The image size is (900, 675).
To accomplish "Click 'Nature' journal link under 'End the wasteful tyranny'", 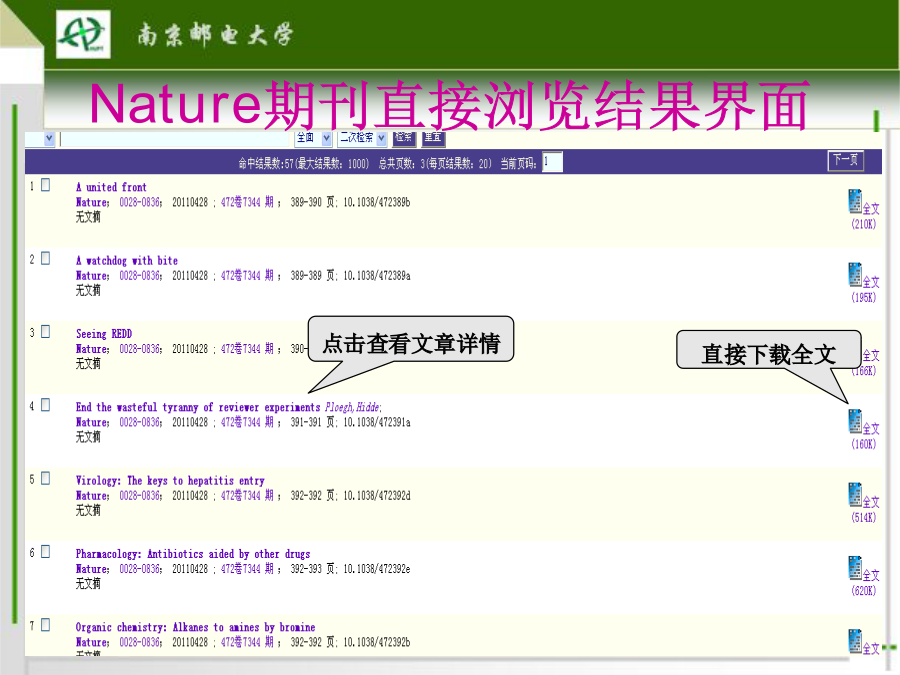I will [92, 422].
